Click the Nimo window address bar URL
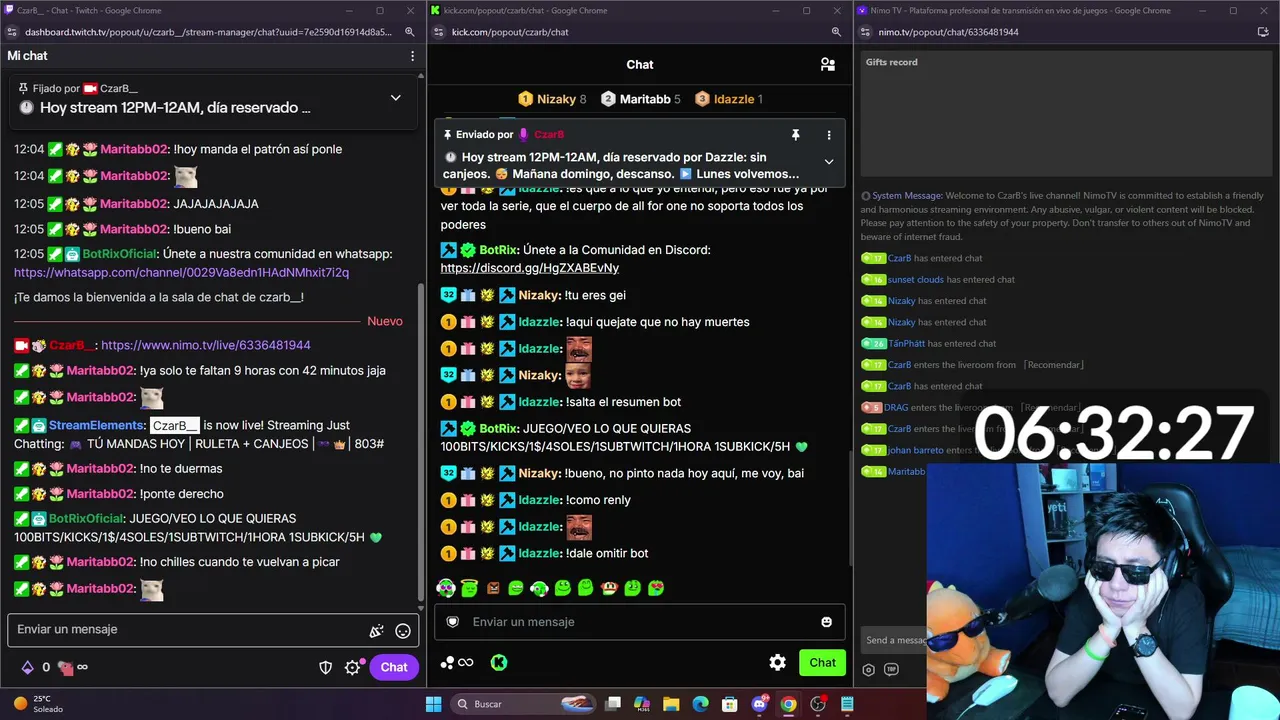The height and width of the screenshot is (720, 1280). coord(948,32)
